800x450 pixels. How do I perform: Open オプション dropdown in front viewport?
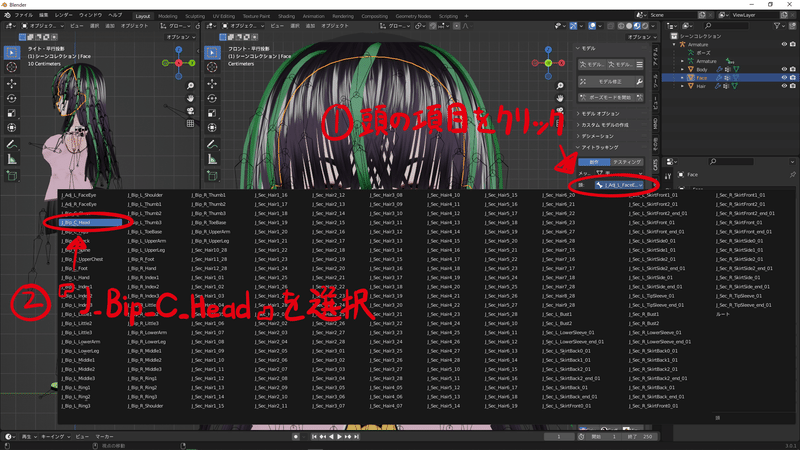(x=642, y=37)
